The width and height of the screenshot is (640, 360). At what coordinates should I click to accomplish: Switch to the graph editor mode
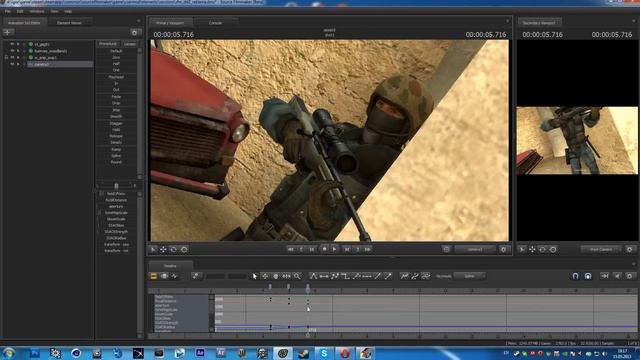click(x=175, y=276)
